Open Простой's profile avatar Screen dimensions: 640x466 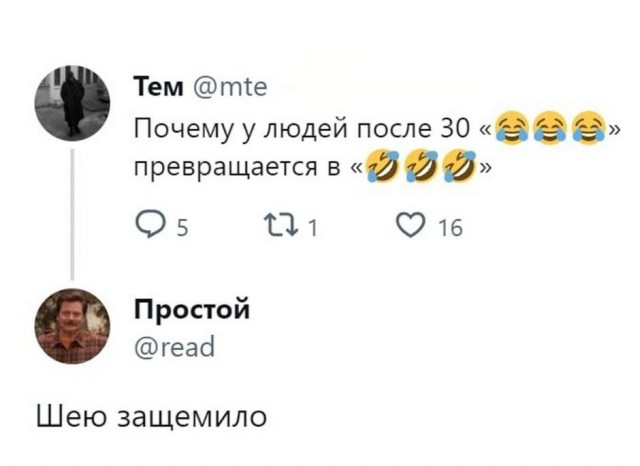pos(72,326)
